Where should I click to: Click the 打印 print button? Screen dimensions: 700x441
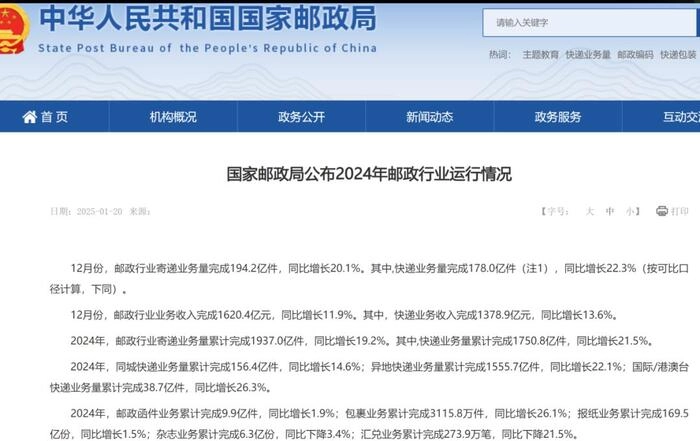click(x=679, y=211)
